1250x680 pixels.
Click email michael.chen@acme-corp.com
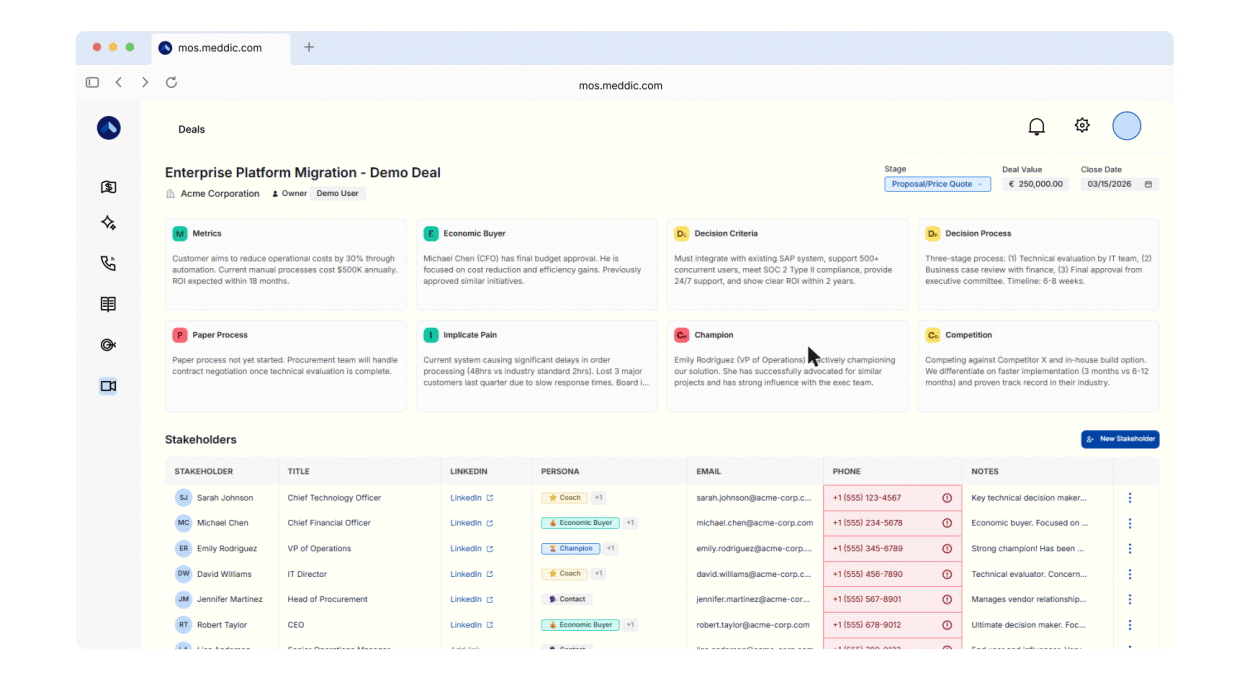coord(755,523)
